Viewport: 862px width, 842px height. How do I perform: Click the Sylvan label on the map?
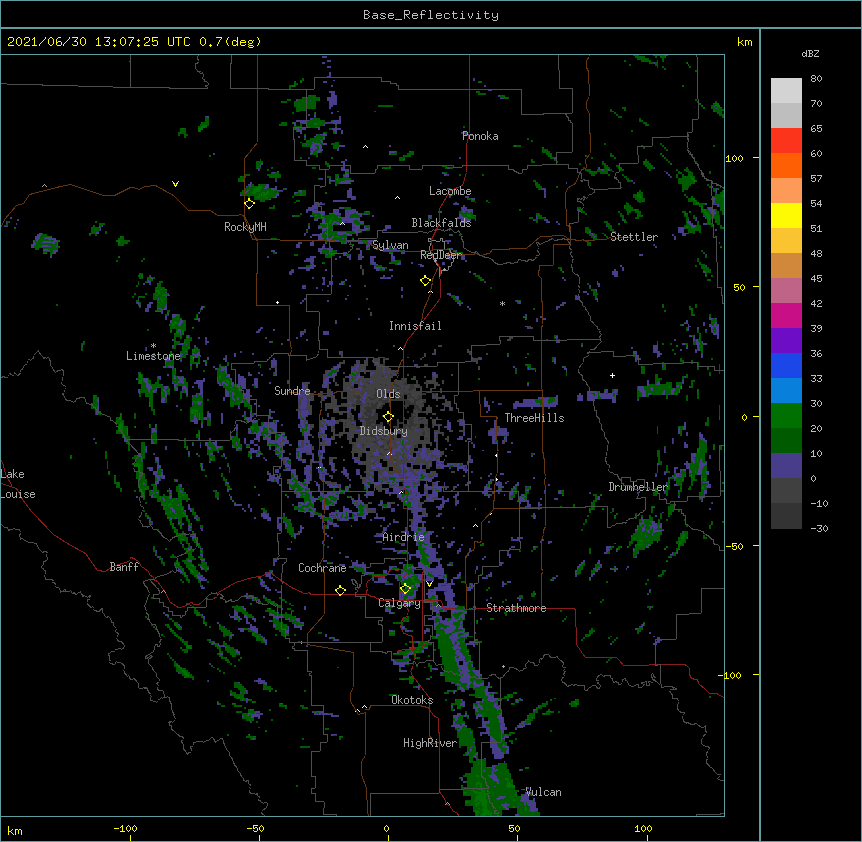tap(390, 245)
